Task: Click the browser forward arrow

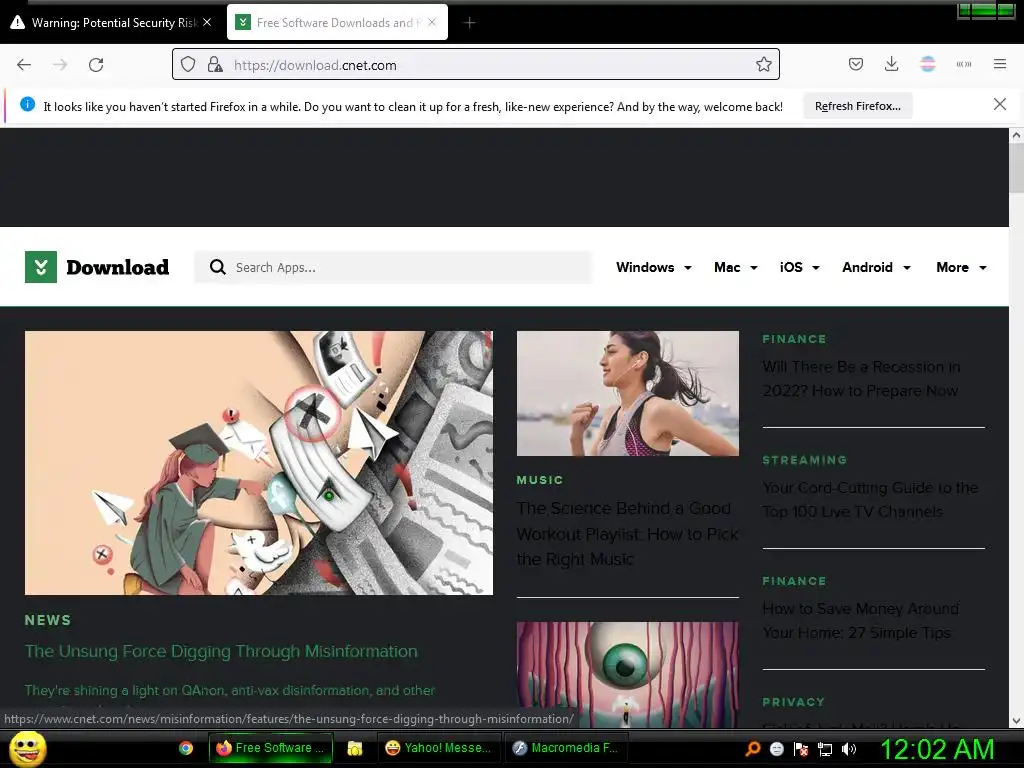Action: tap(60, 65)
